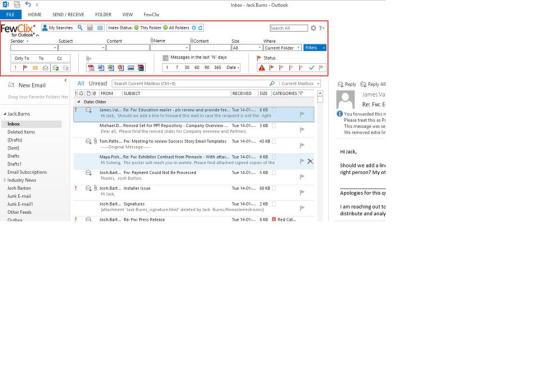
Task: Toggle Messages in the last N days checkbox
Action: pos(165,58)
